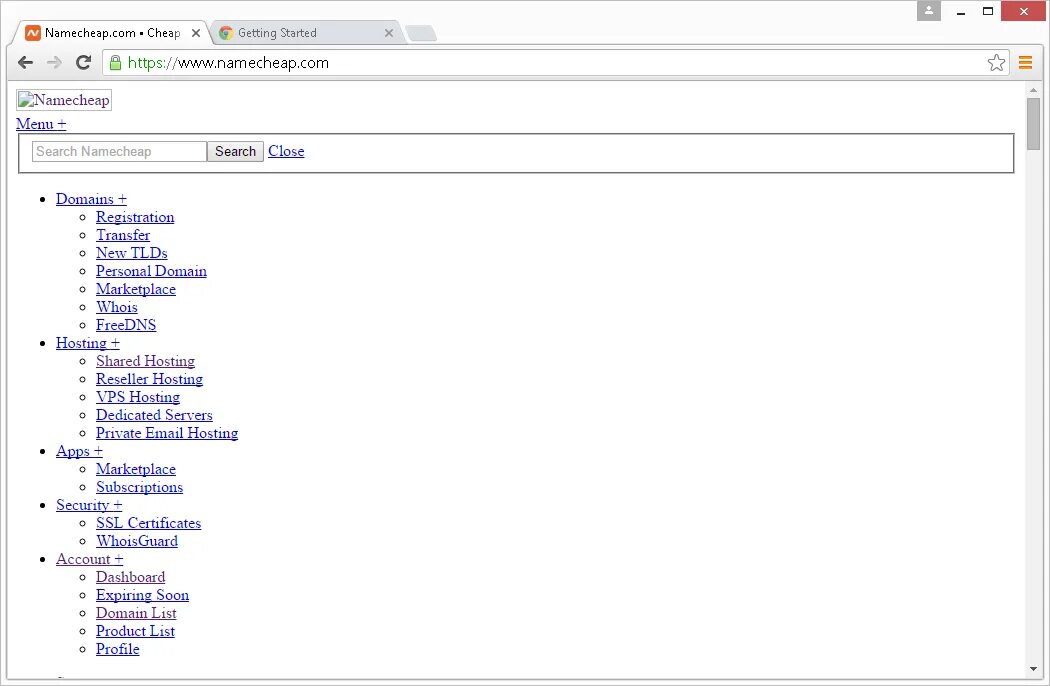
Task: Open the Product List link
Action: (x=135, y=632)
